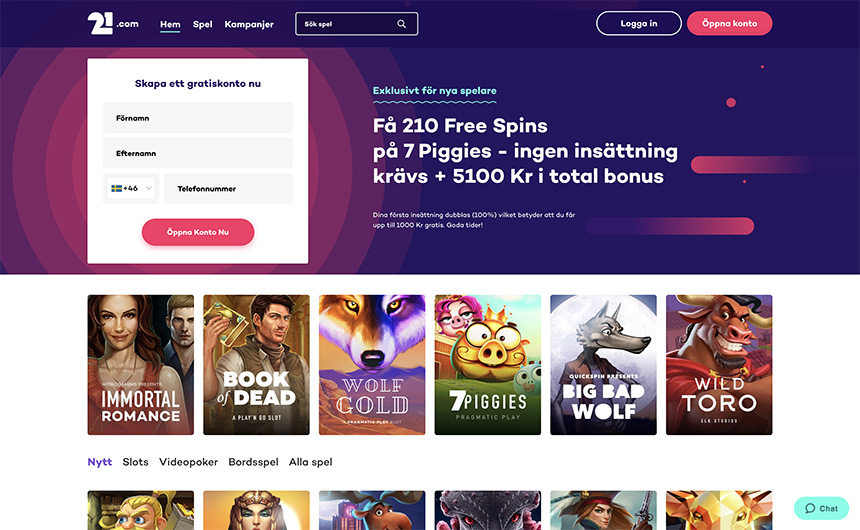Open the +46 country code dropdown

131,188
